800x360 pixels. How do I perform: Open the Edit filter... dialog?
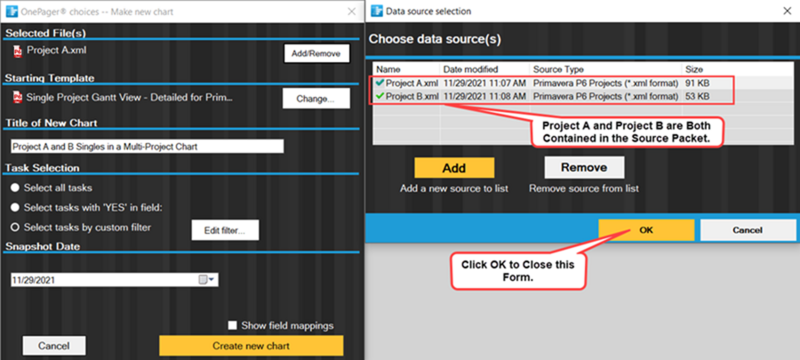click(225, 230)
